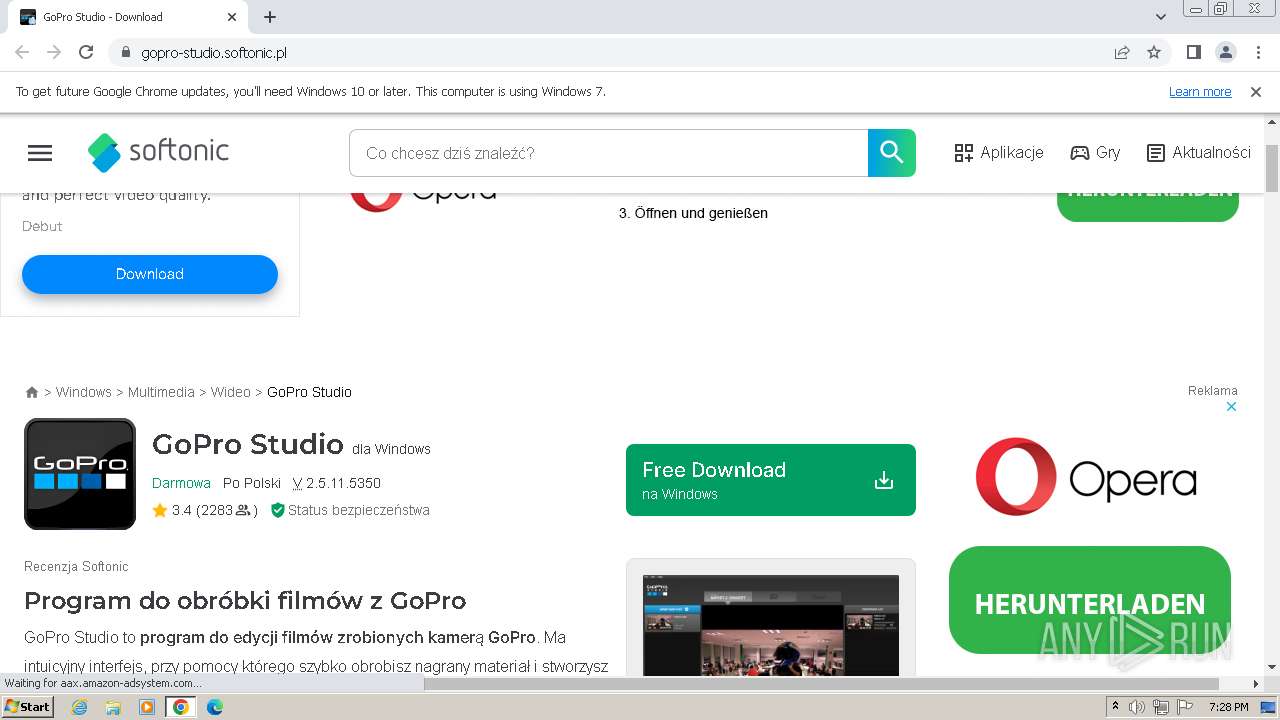
Task: Click the Chrome taskbar icon
Action: 181,707
